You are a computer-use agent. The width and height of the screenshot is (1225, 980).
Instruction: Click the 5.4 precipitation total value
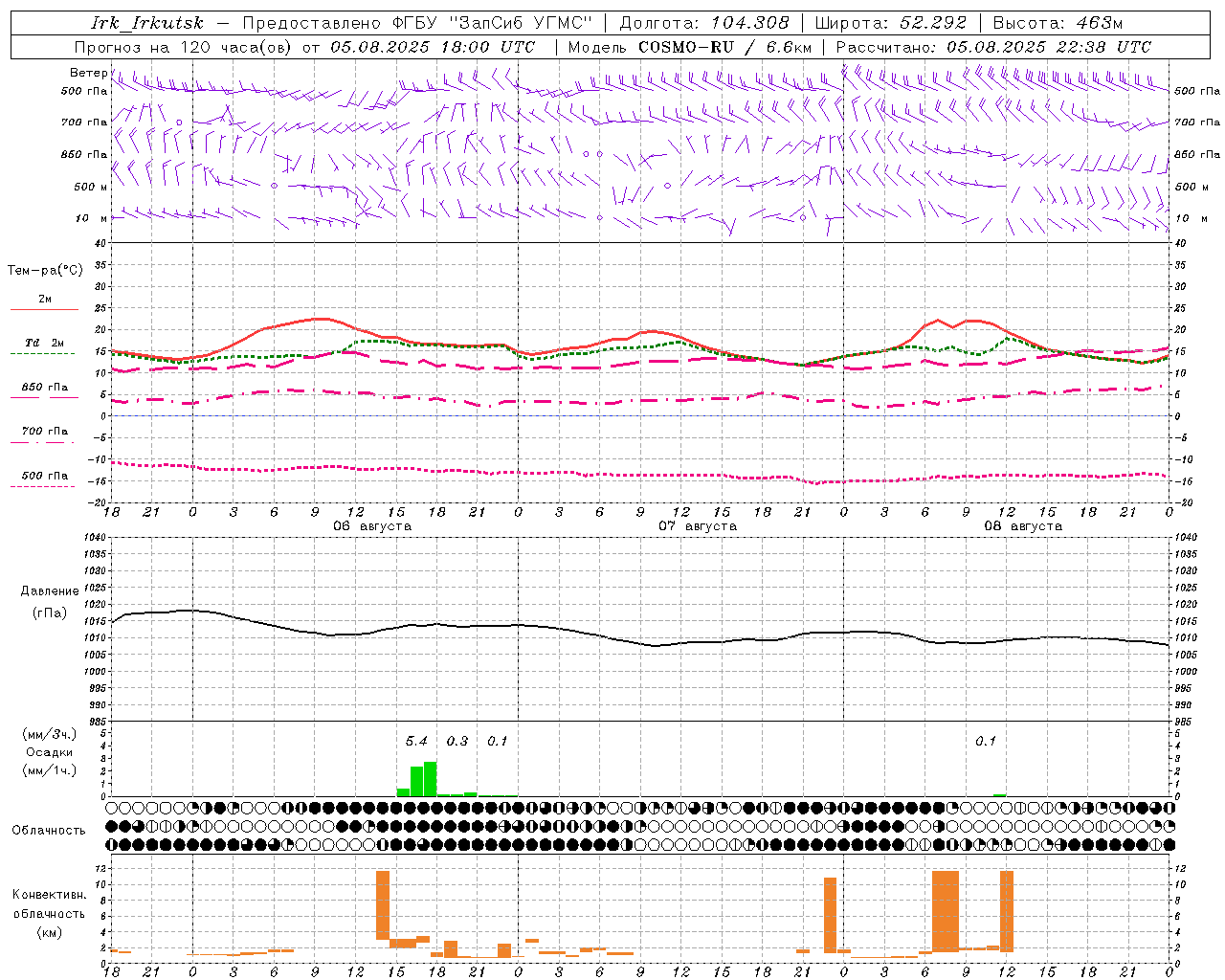(x=416, y=741)
